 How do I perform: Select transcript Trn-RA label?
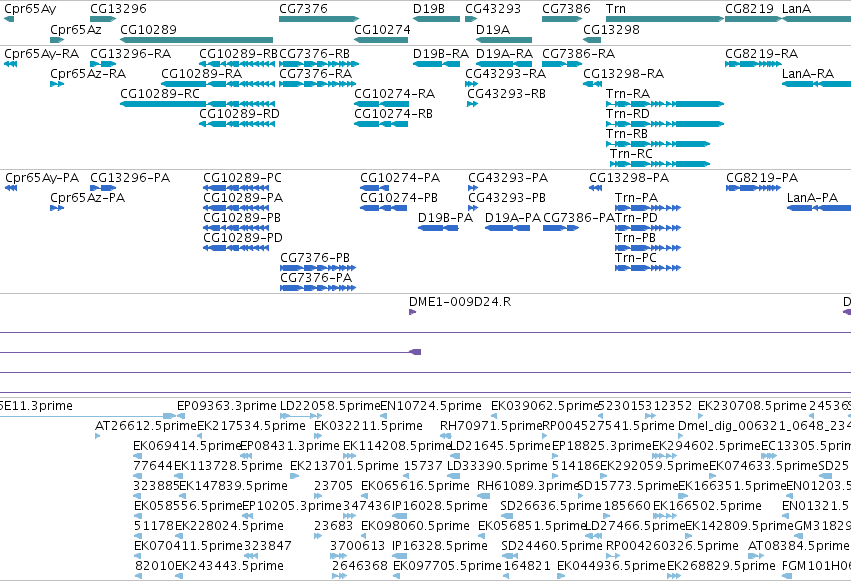coord(628,93)
